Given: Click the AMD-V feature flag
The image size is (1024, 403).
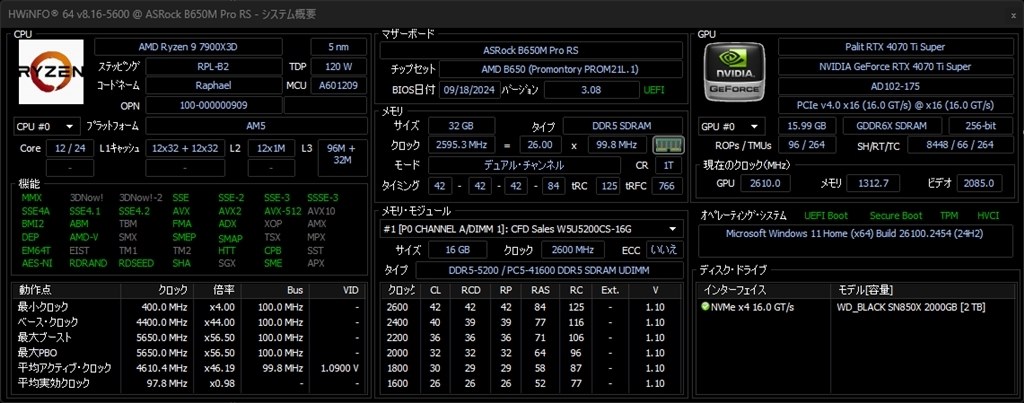Looking at the screenshot, I should pyautogui.click(x=84, y=238).
